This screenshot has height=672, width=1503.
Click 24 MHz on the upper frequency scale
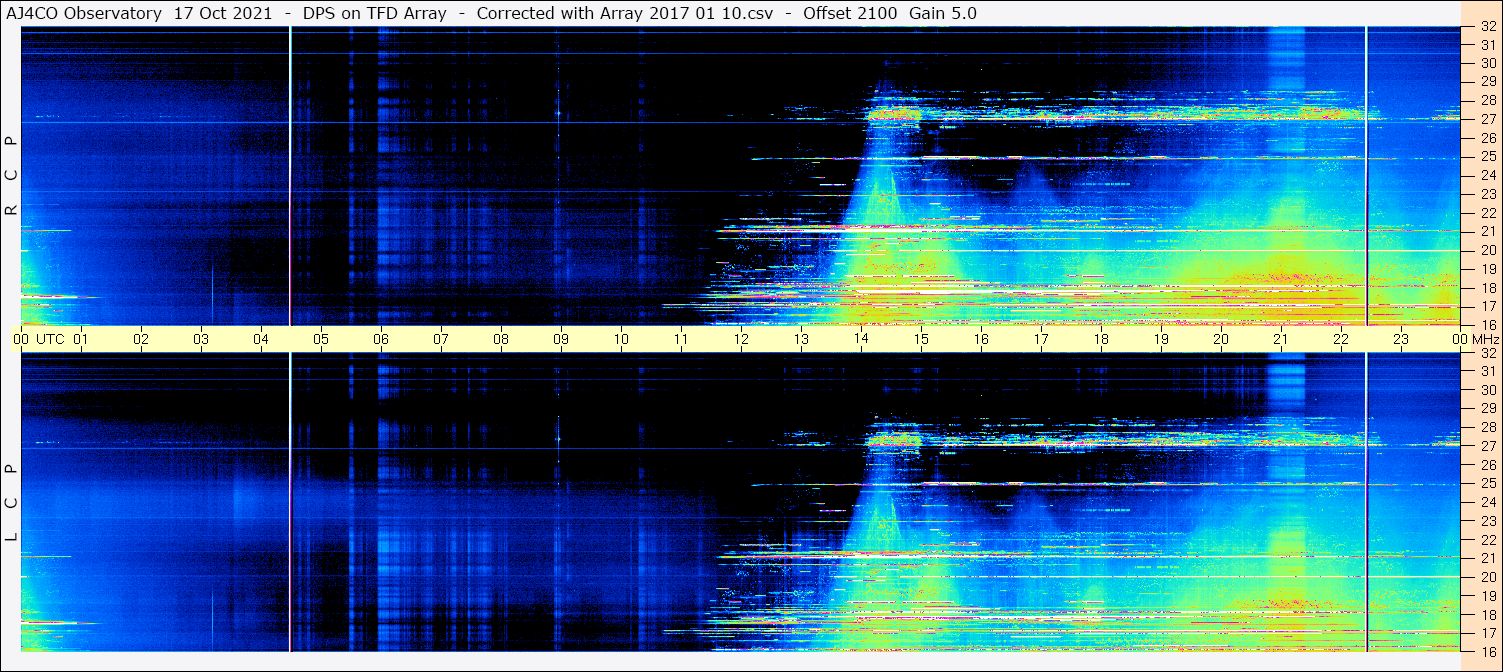[x=1487, y=175]
